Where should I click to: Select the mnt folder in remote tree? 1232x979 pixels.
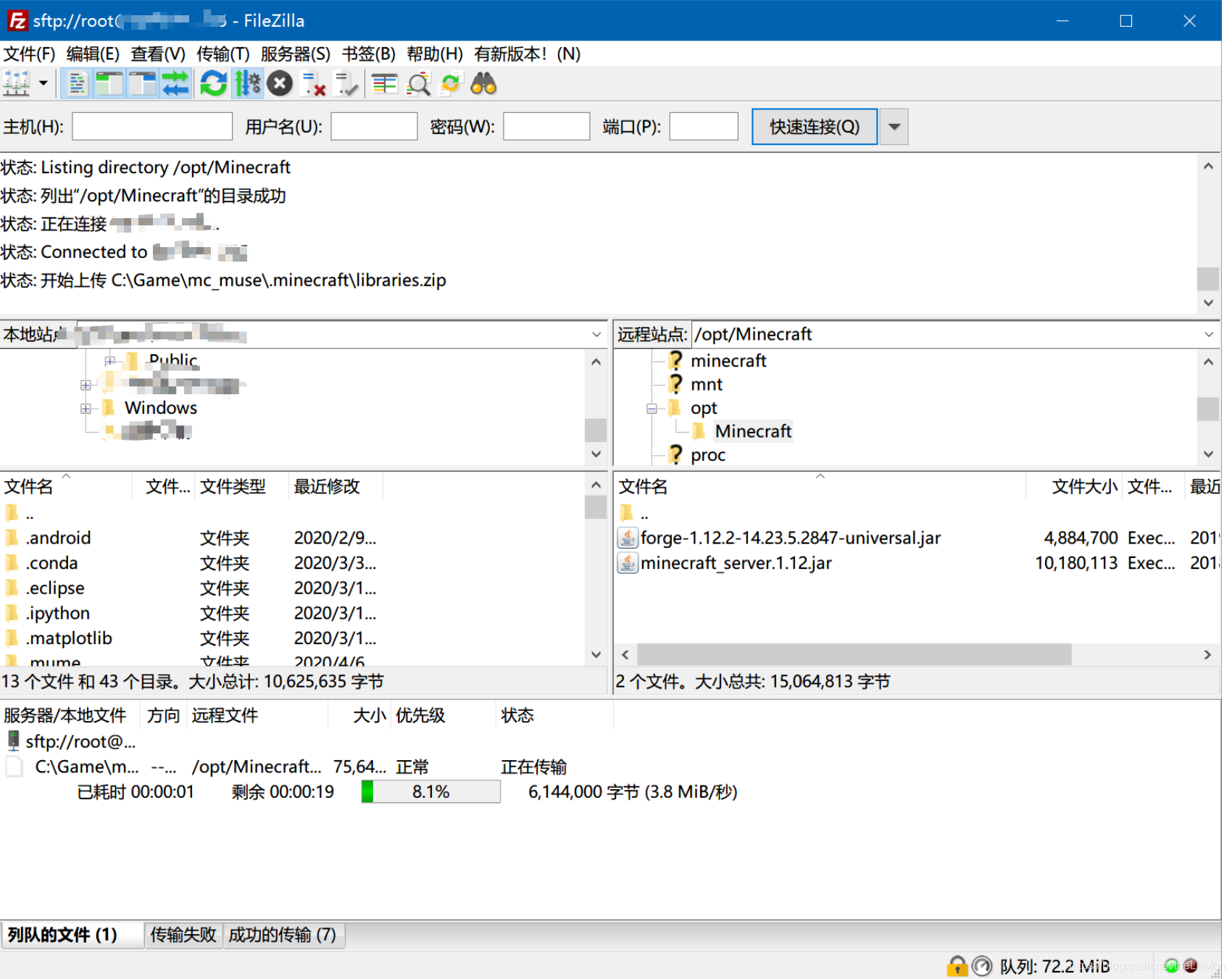click(707, 384)
